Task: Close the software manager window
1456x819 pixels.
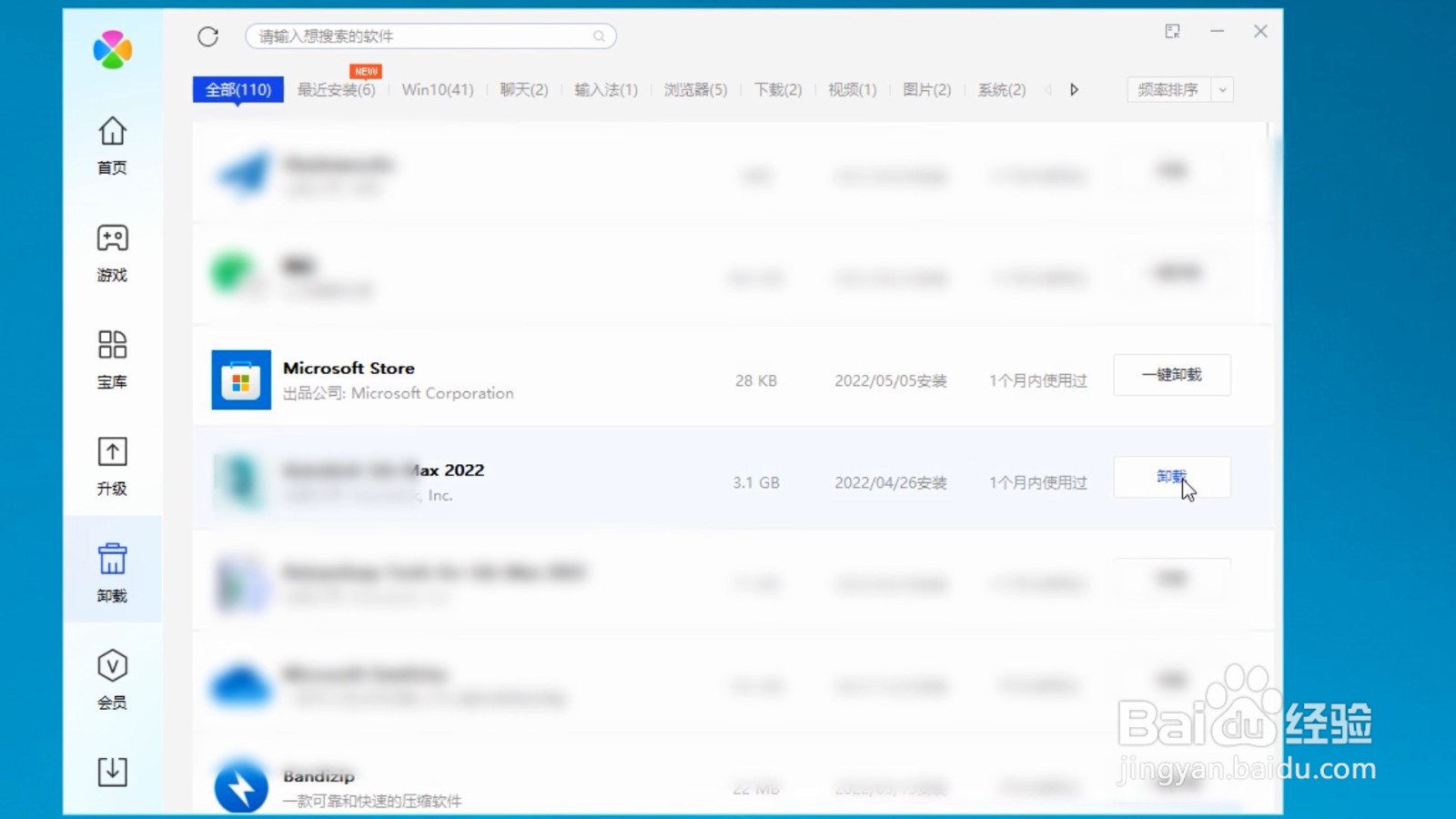Action: (x=1260, y=31)
